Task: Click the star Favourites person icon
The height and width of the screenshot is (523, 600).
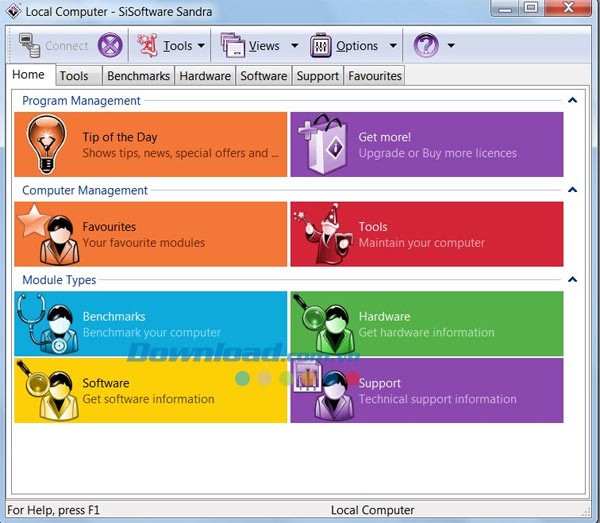Action: tap(49, 234)
